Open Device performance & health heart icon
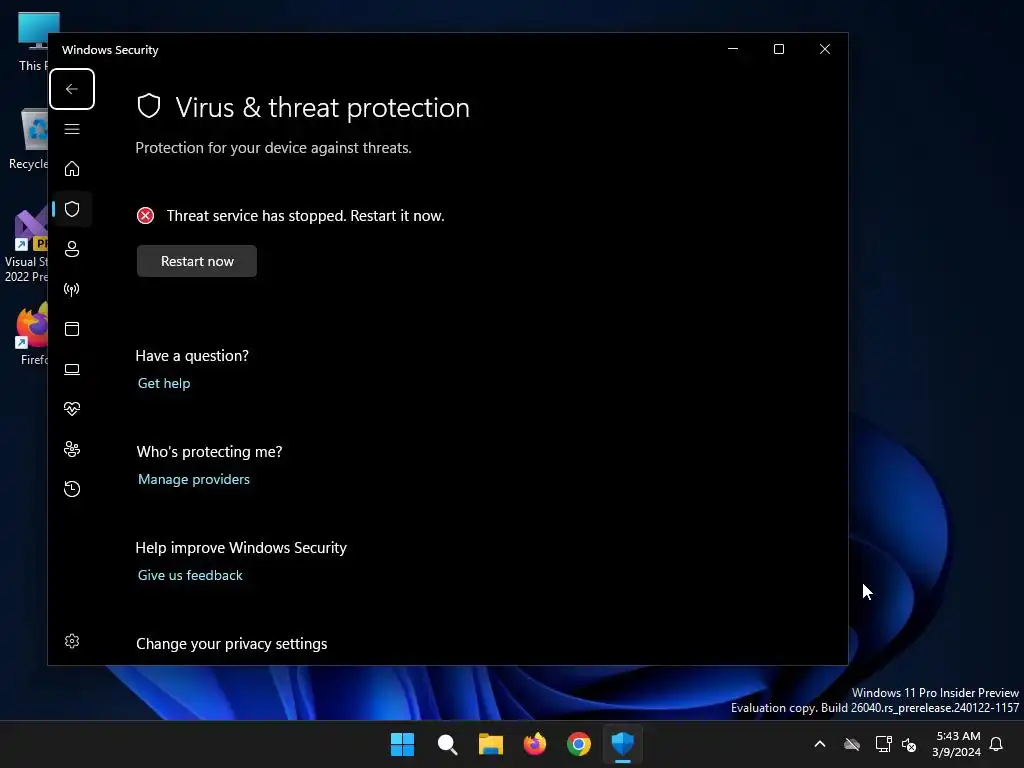Viewport: 1024px width, 768px height. (72, 409)
